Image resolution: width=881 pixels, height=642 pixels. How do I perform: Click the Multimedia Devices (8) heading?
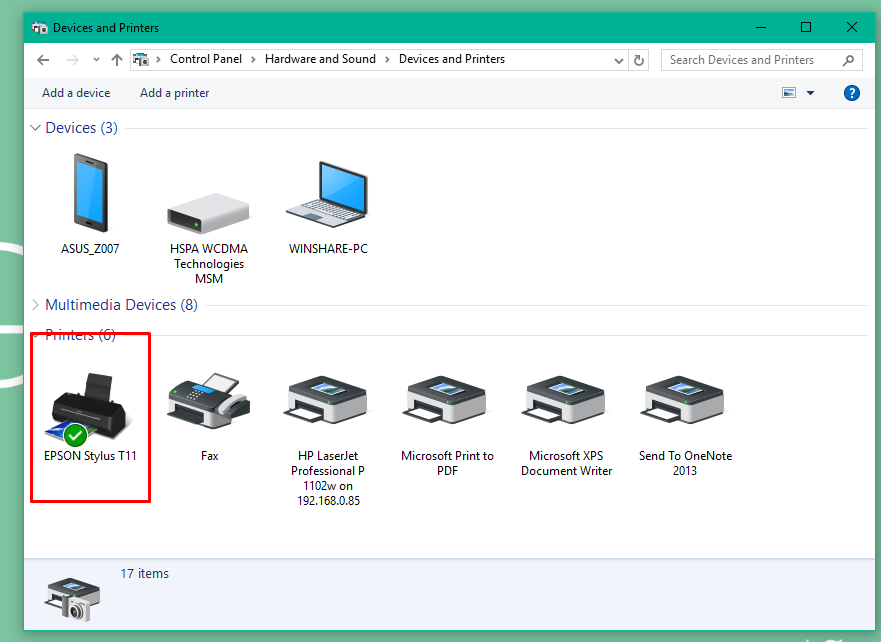tap(121, 304)
